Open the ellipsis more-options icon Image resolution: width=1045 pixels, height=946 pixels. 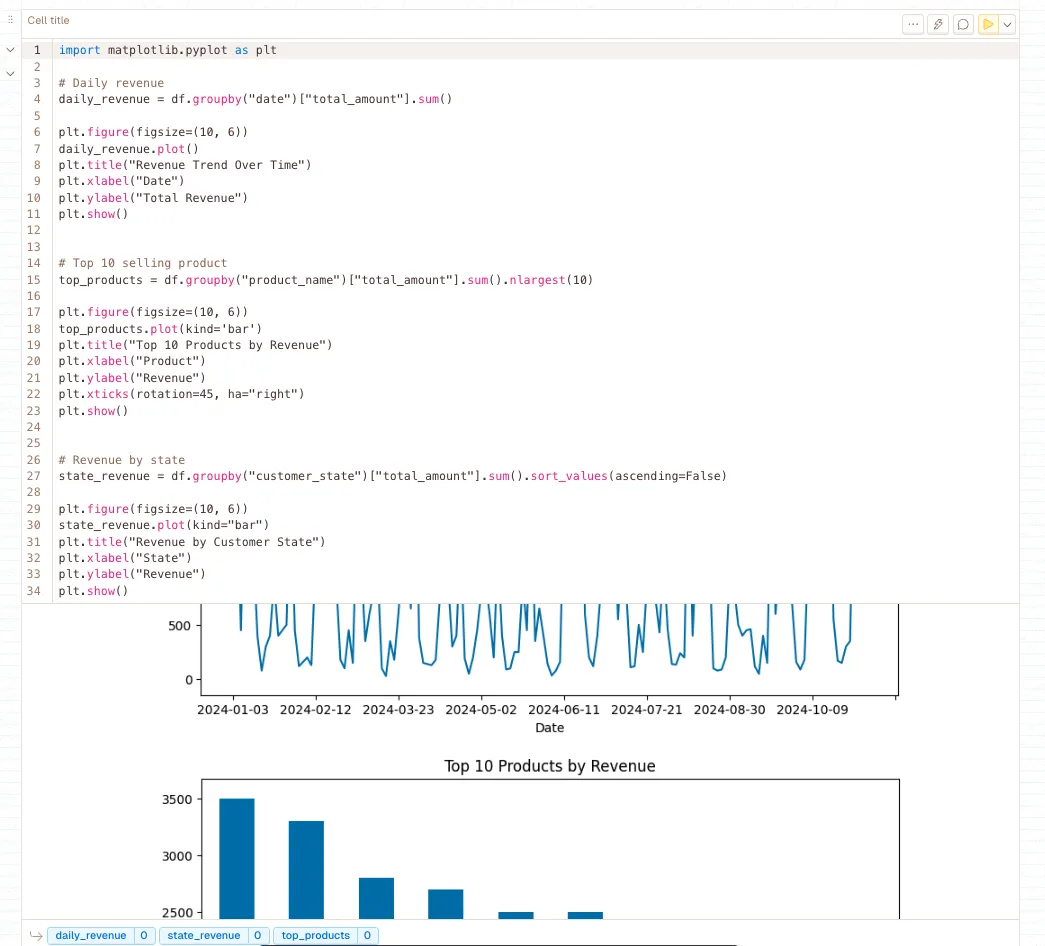pos(913,22)
